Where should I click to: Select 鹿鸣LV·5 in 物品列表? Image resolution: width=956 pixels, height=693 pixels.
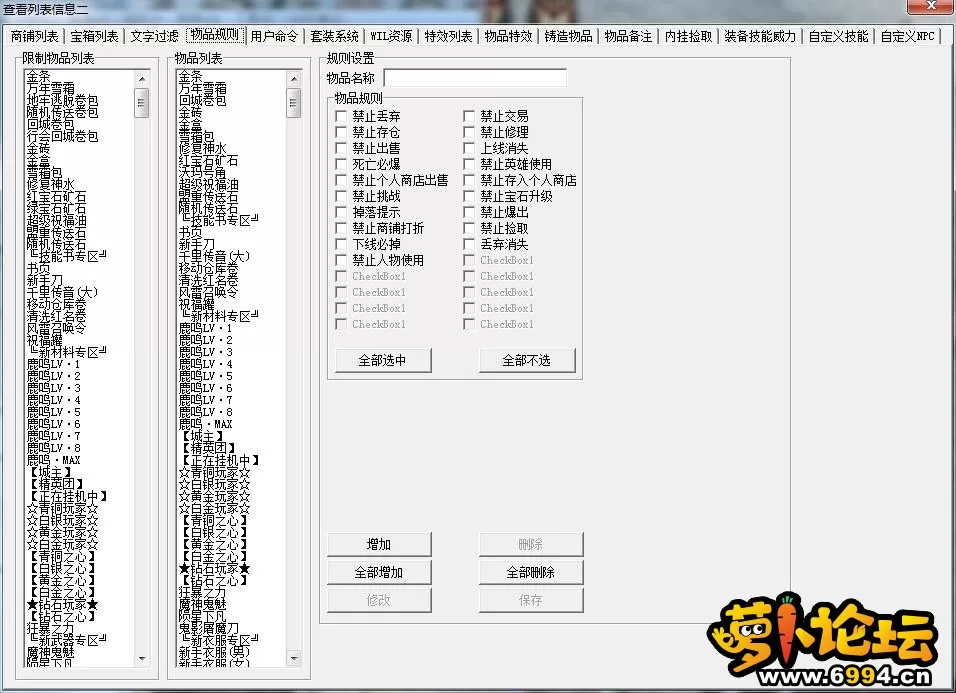pyautogui.click(x=205, y=376)
